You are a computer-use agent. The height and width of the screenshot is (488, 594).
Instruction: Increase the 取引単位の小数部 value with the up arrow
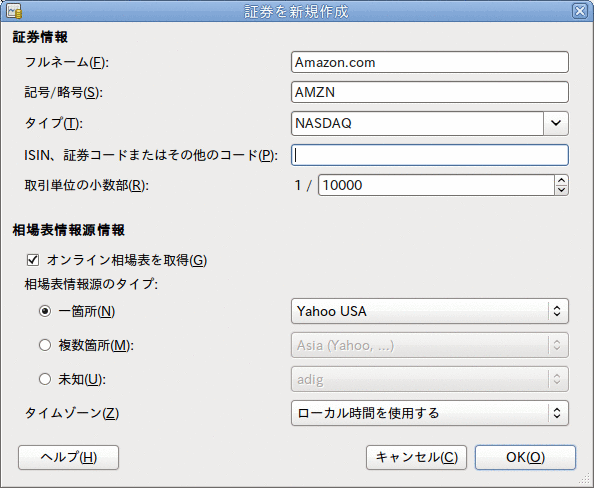(561, 180)
